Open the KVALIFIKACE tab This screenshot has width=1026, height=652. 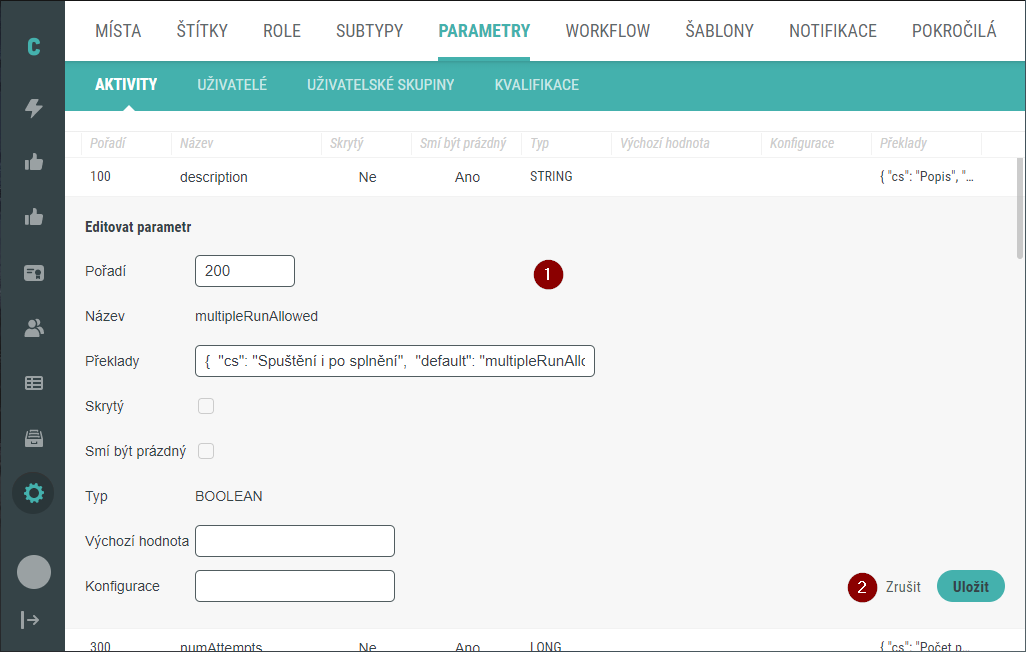point(535,85)
